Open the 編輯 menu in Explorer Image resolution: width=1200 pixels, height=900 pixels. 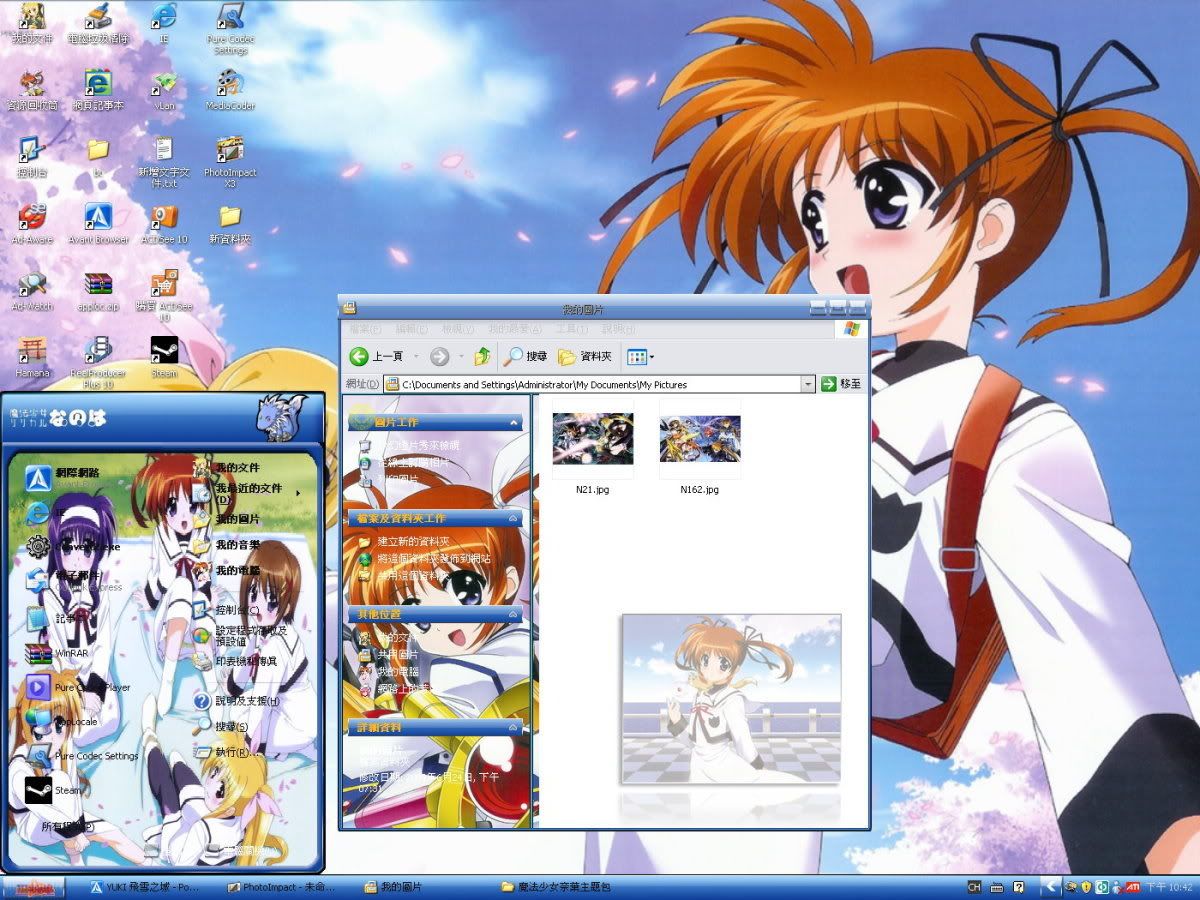[x=411, y=329]
